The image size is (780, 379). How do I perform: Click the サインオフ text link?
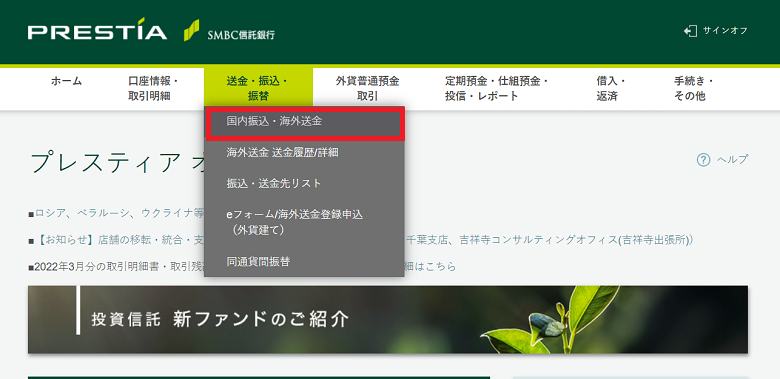pos(725,31)
